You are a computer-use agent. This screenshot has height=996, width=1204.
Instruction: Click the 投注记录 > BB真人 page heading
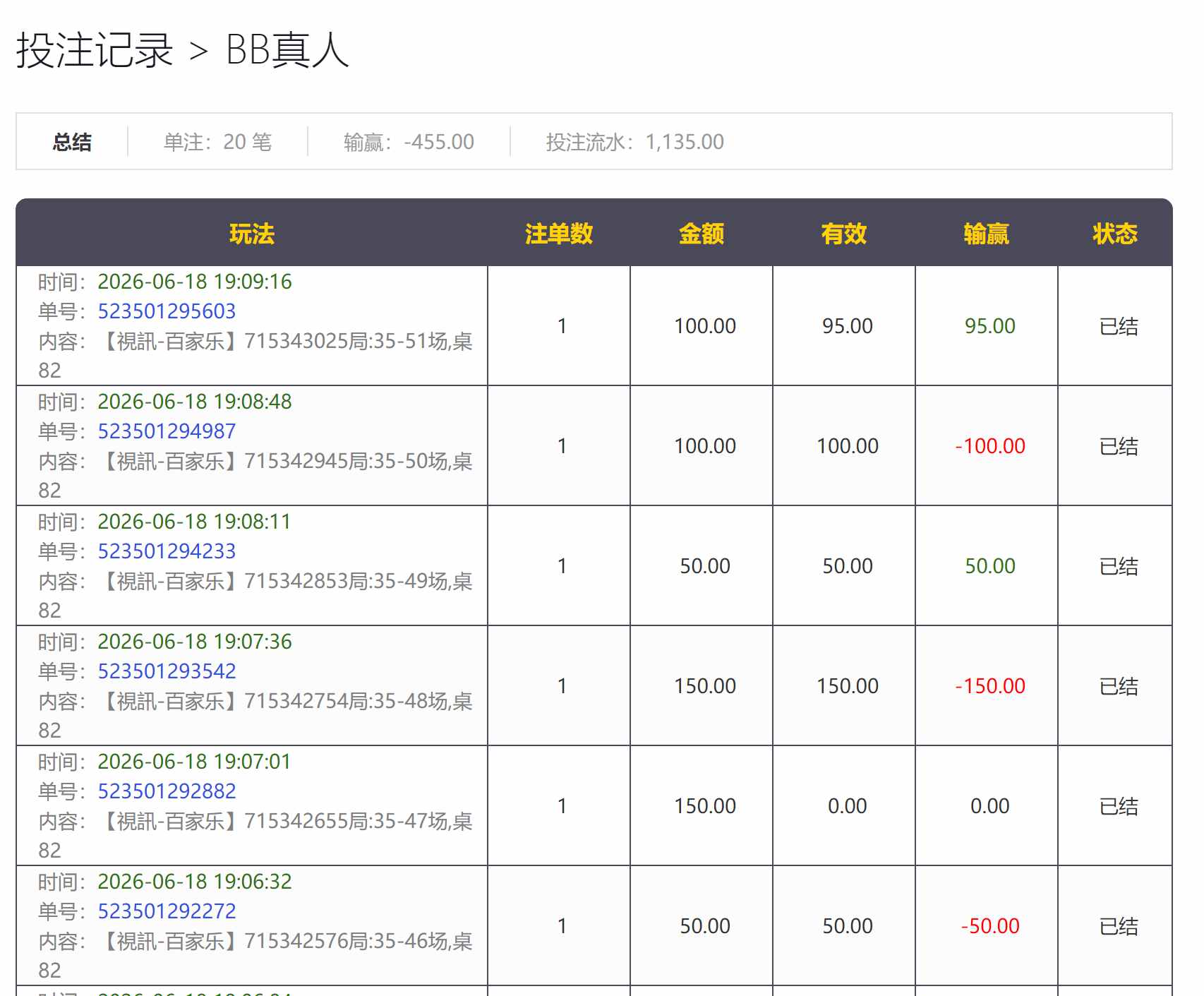(183, 50)
